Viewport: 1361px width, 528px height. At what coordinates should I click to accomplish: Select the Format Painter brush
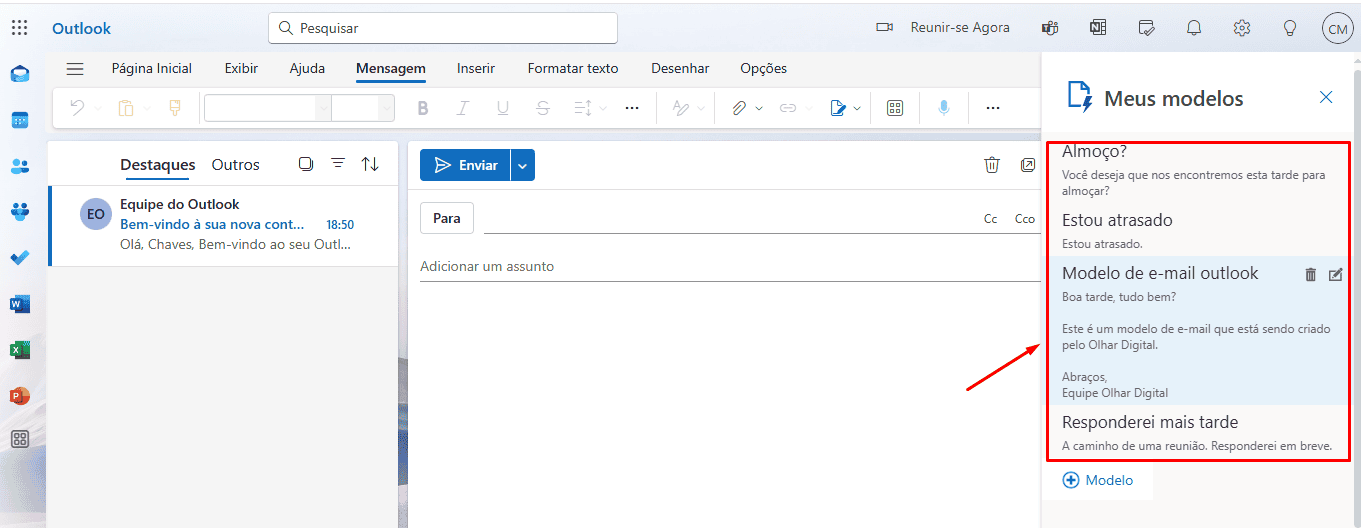coord(175,108)
